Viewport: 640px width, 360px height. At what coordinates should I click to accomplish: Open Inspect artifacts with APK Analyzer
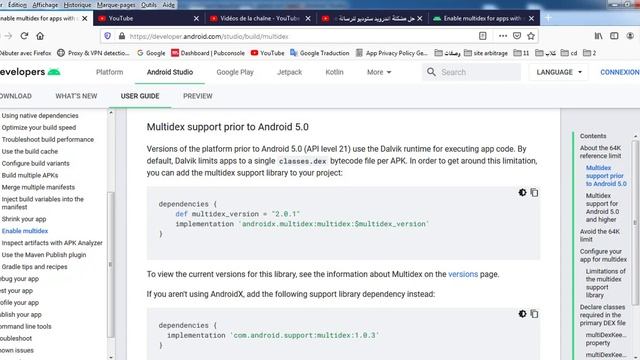click(x=52, y=243)
